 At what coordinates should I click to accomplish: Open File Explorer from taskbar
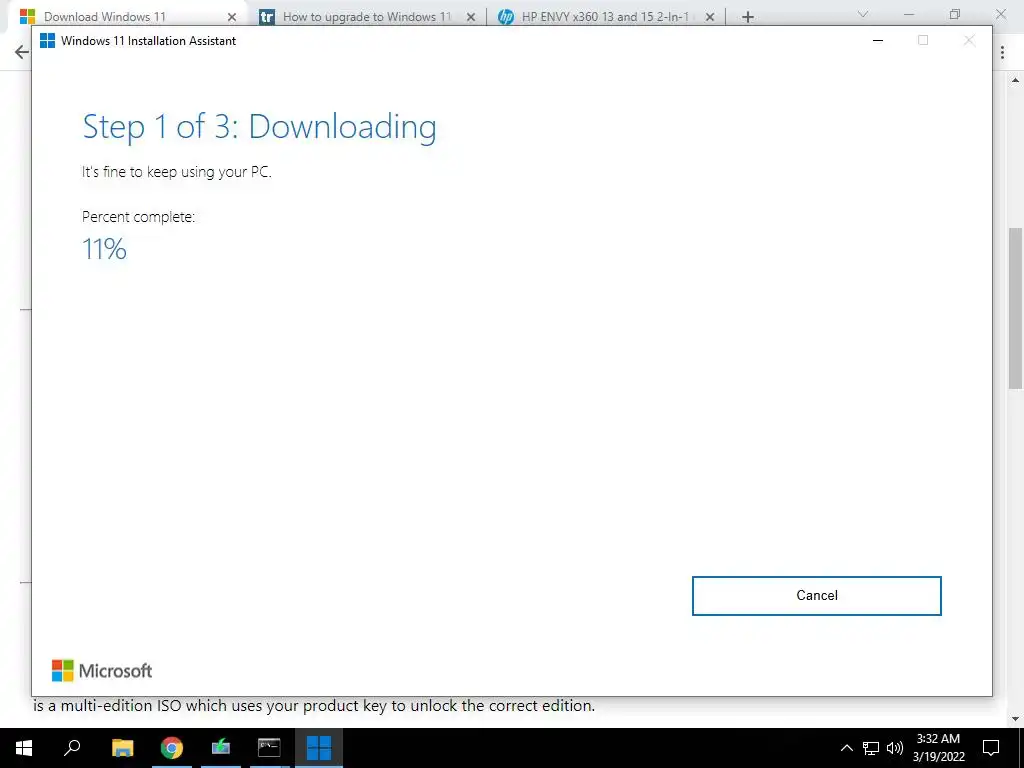click(x=122, y=748)
